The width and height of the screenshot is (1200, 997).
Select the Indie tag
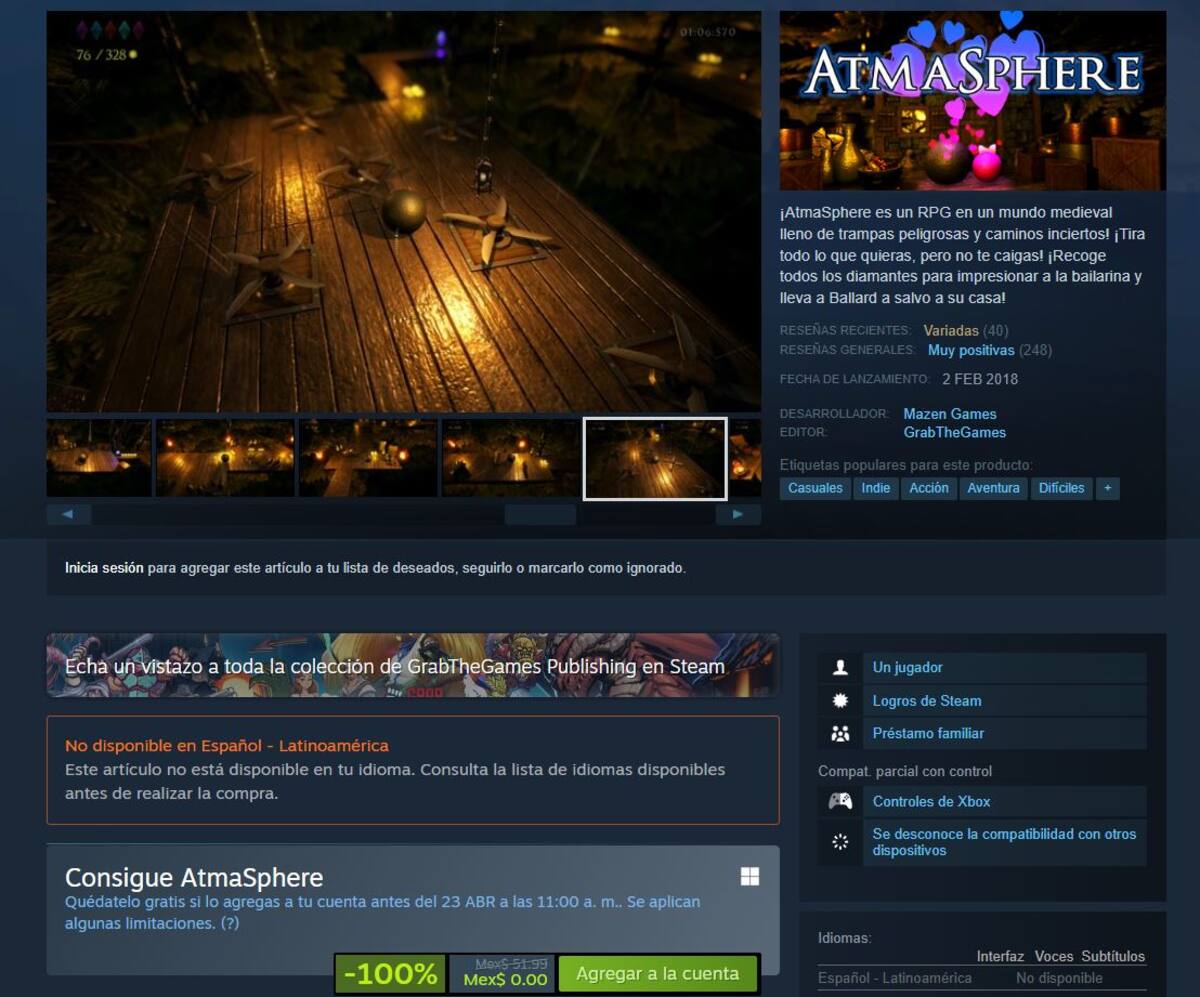(x=876, y=488)
